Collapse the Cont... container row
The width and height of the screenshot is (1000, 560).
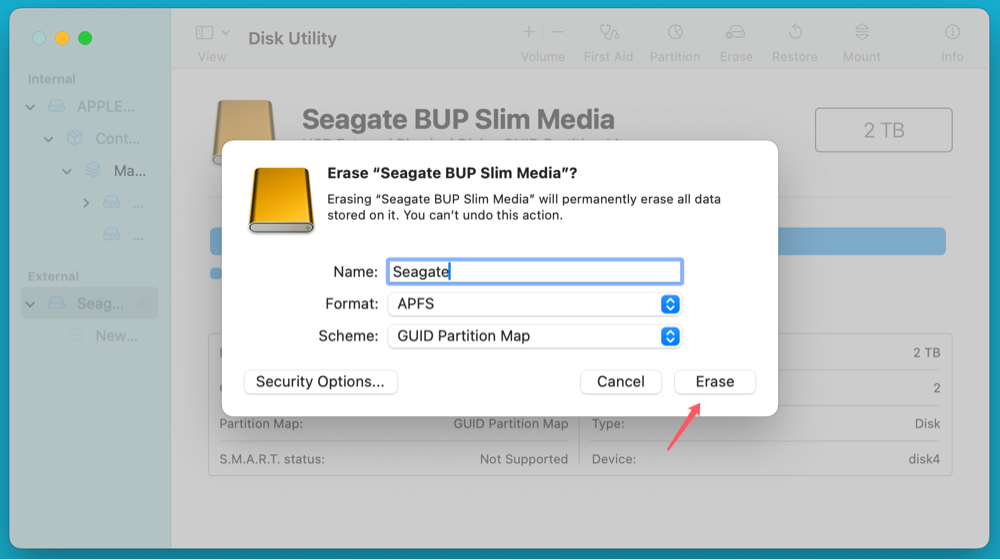48,139
